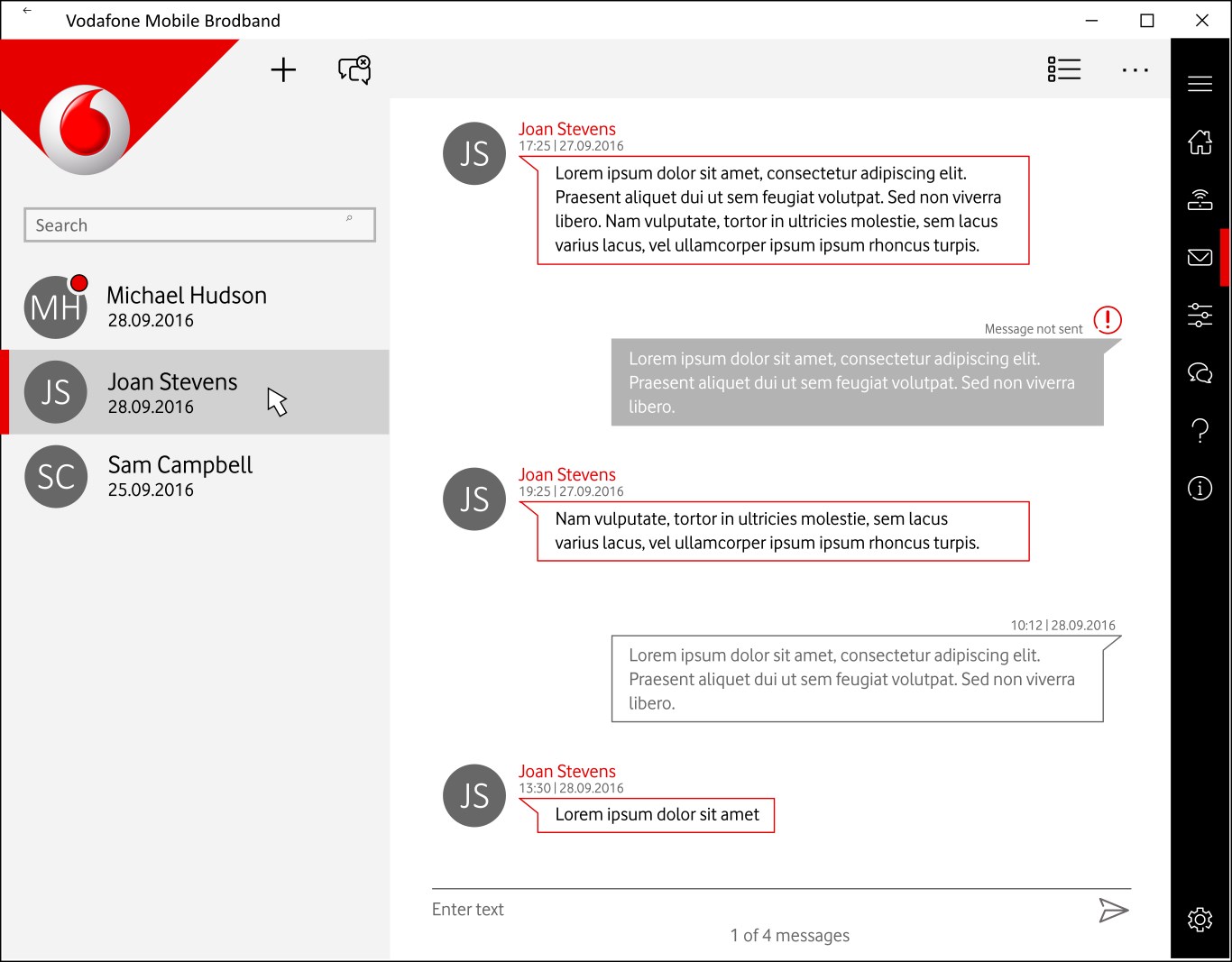Open the sliders adjustment icon in sidebar
The height and width of the screenshot is (962, 1232).
coord(1200,315)
